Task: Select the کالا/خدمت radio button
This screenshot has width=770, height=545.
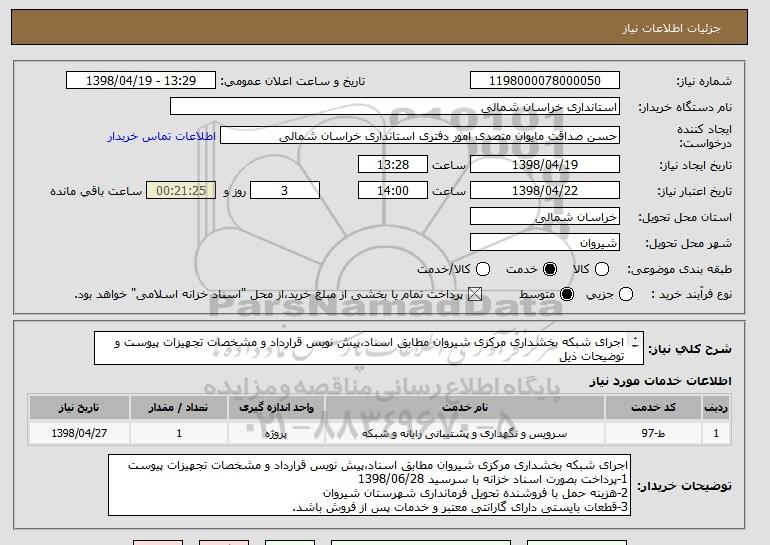Action: pos(483,269)
